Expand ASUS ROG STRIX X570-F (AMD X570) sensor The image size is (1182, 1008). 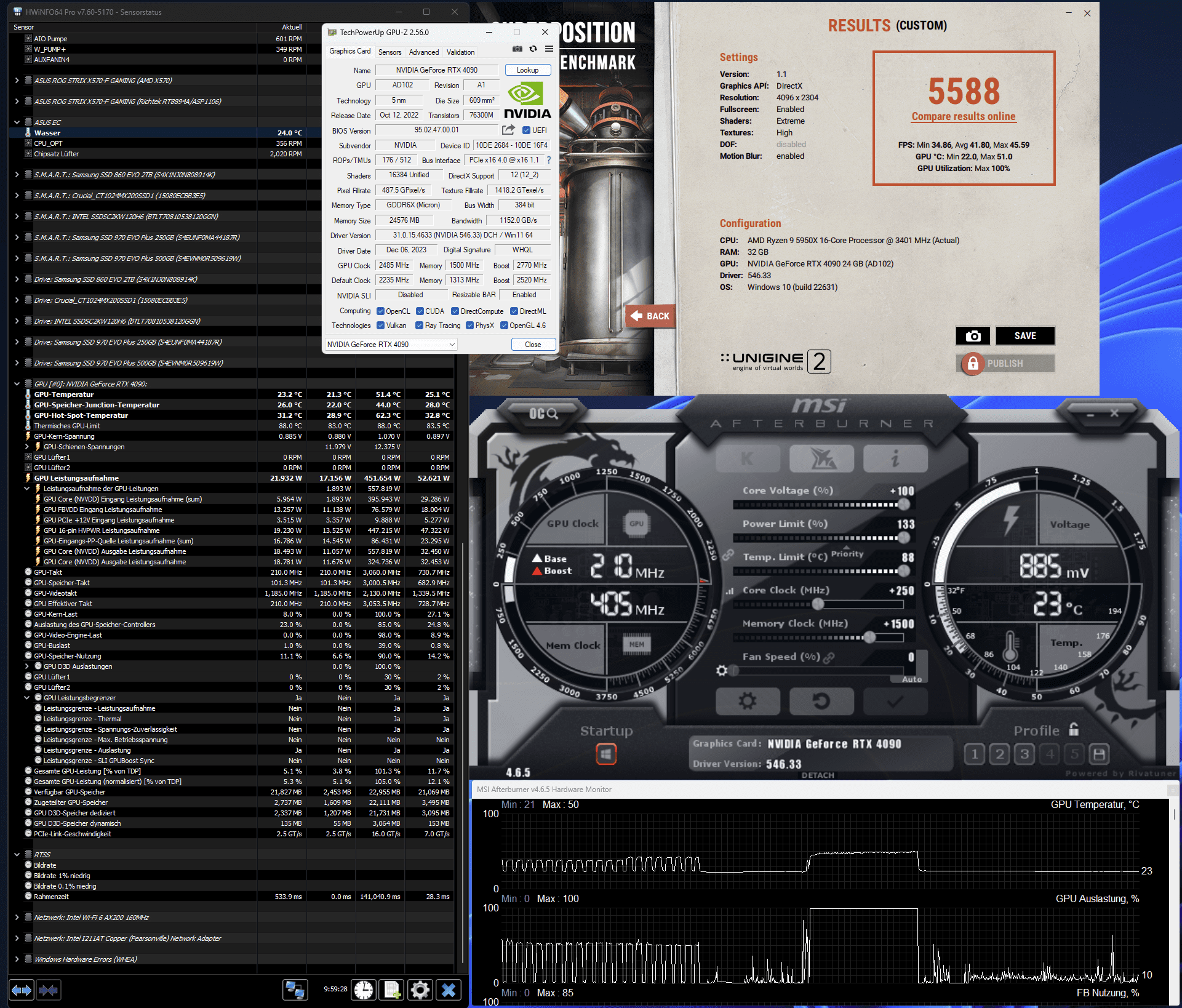(x=17, y=81)
